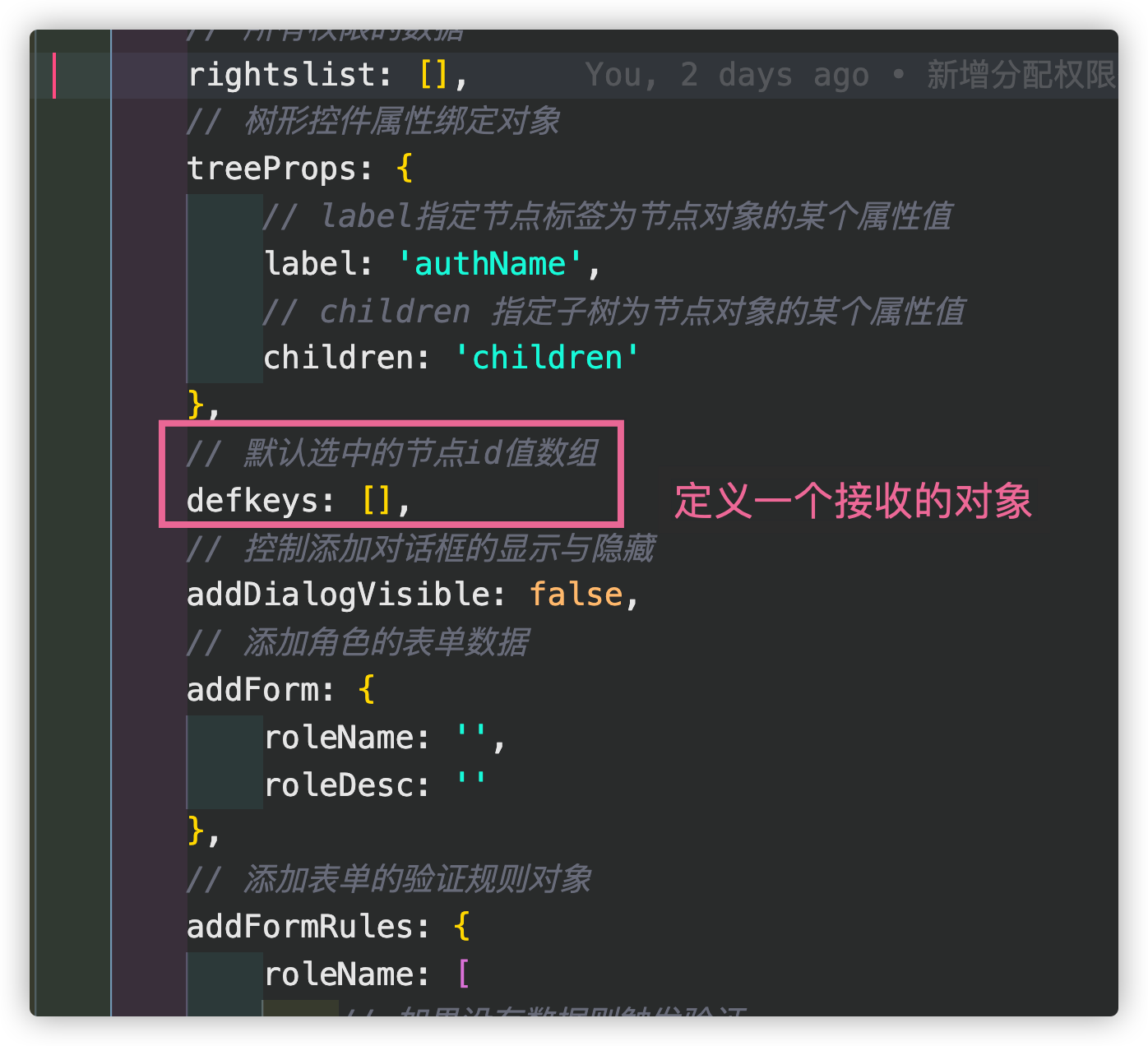
Task: Click the roleName opening square bracket
Action: 463,974
